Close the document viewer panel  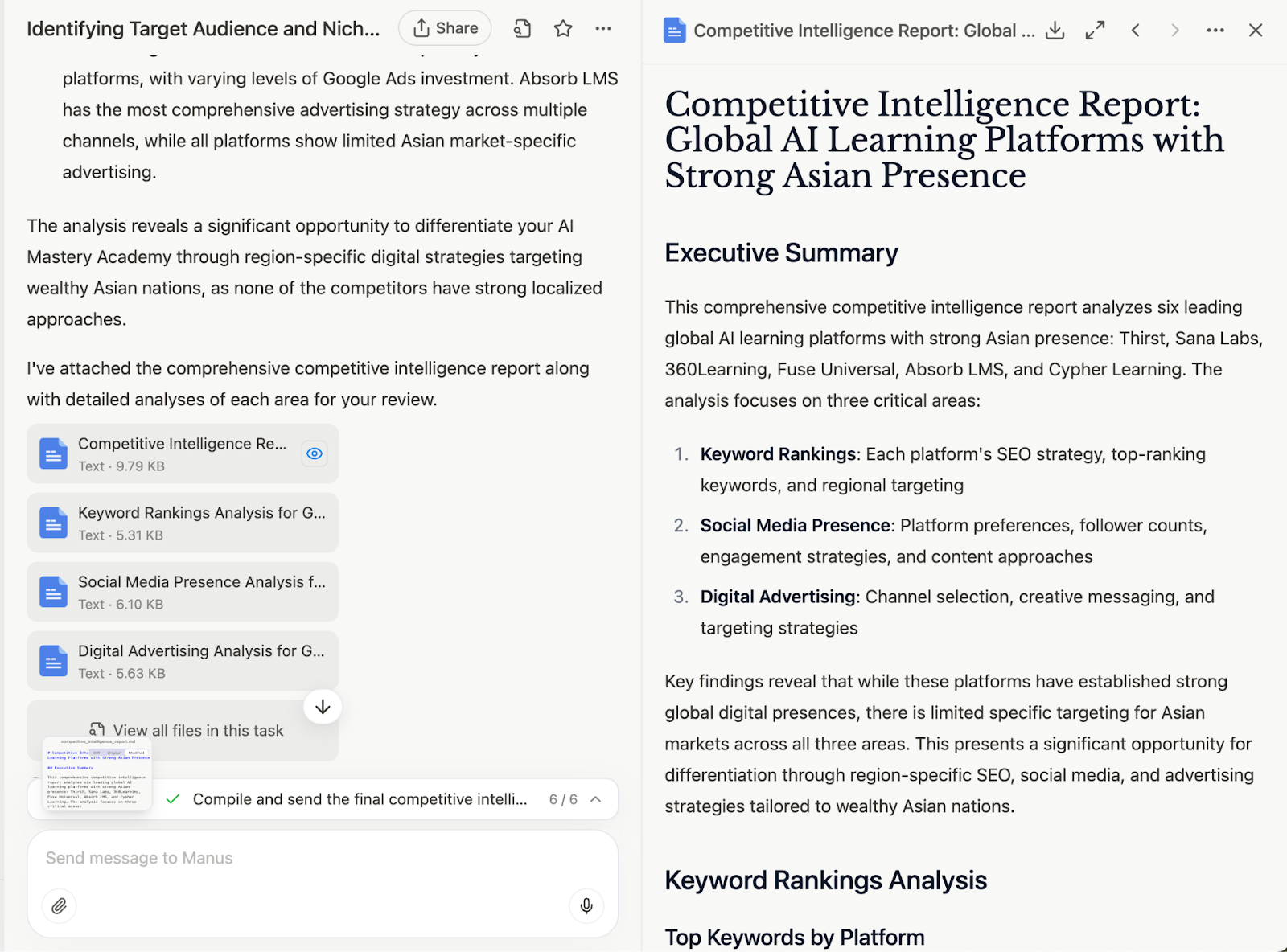point(1256,31)
